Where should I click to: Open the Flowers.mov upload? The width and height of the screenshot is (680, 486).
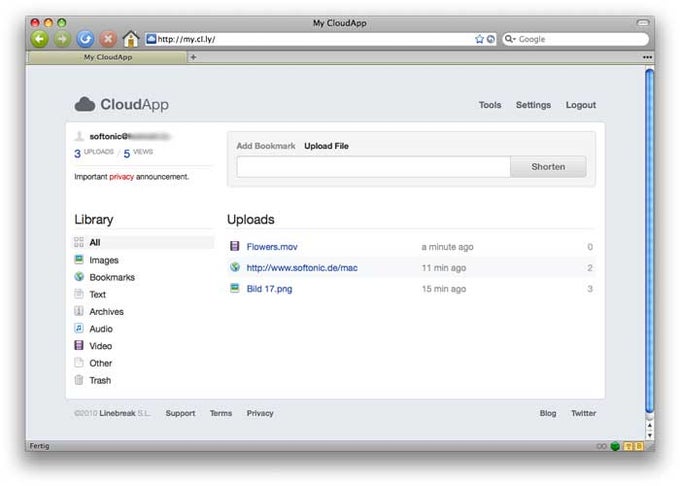tap(272, 247)
